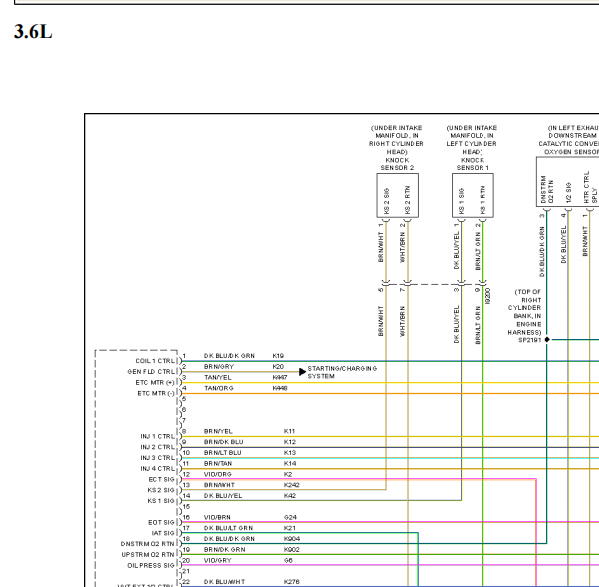
Task: Click the IAT SIG pin label
Action: (x=163, y=533)
